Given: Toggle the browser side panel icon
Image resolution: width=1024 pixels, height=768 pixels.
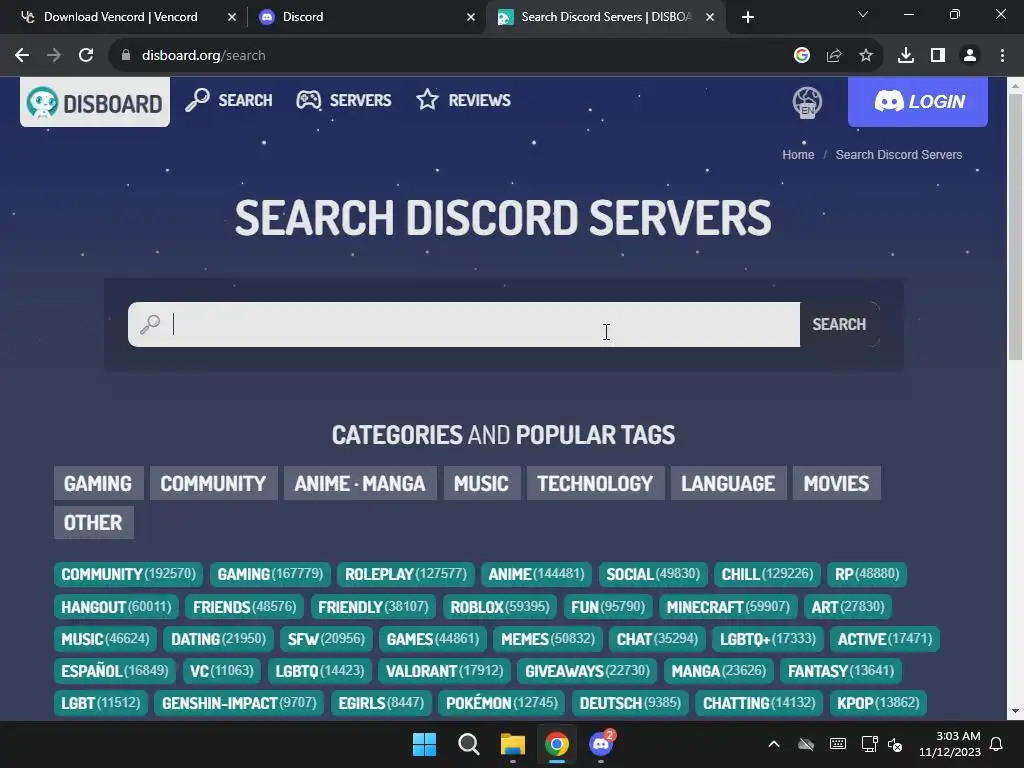Looking at the screenshot, I should 938,56.
